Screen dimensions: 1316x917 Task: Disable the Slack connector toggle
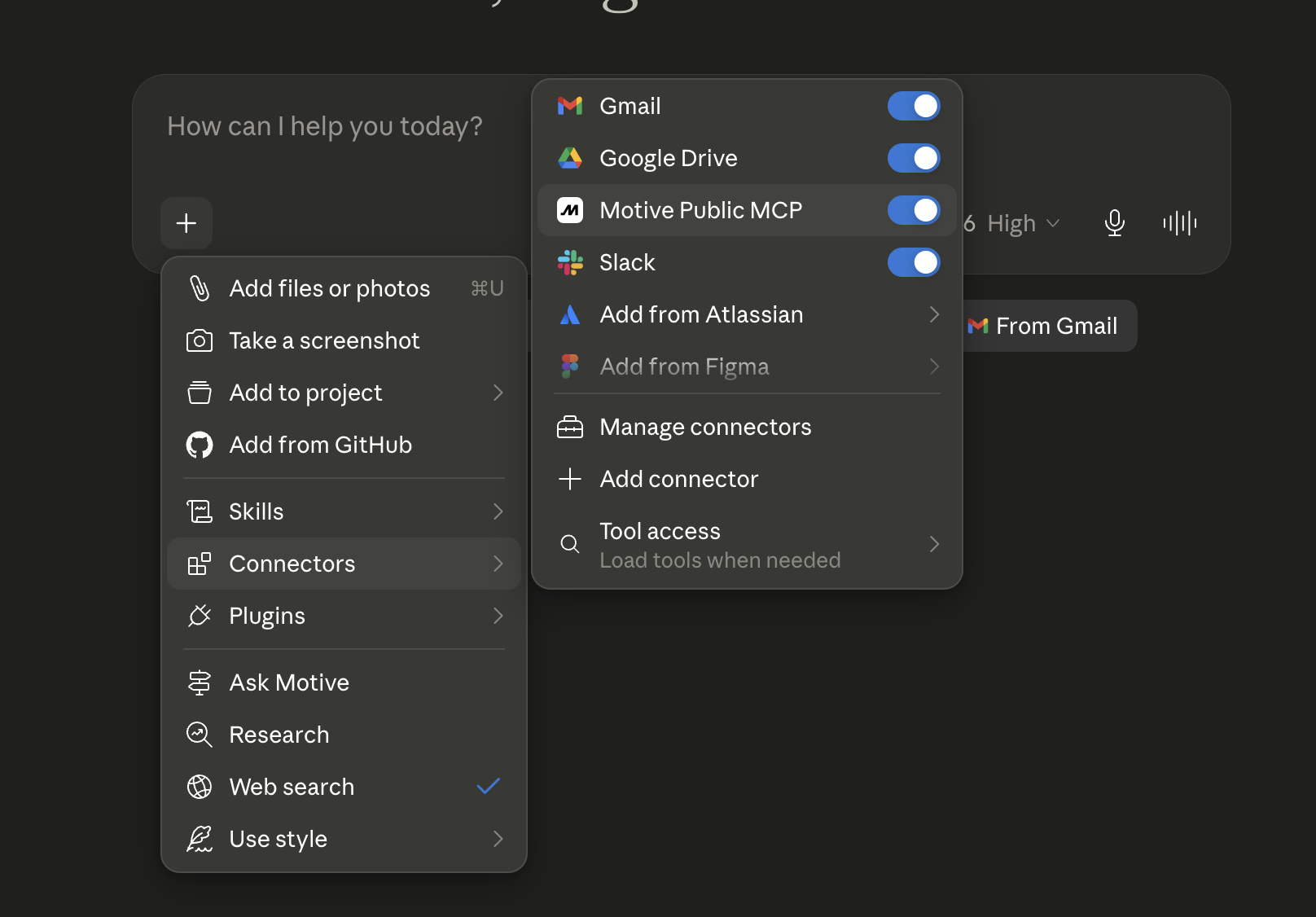click(914, 262)
